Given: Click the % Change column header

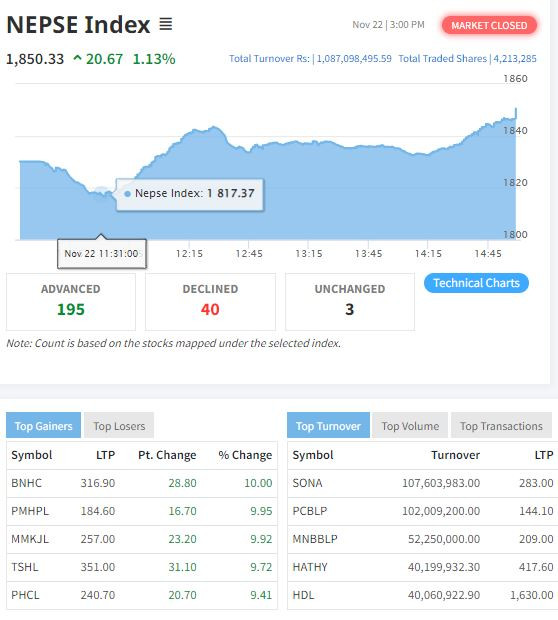Looking at the screenshot, I should [x=245, y=455].
